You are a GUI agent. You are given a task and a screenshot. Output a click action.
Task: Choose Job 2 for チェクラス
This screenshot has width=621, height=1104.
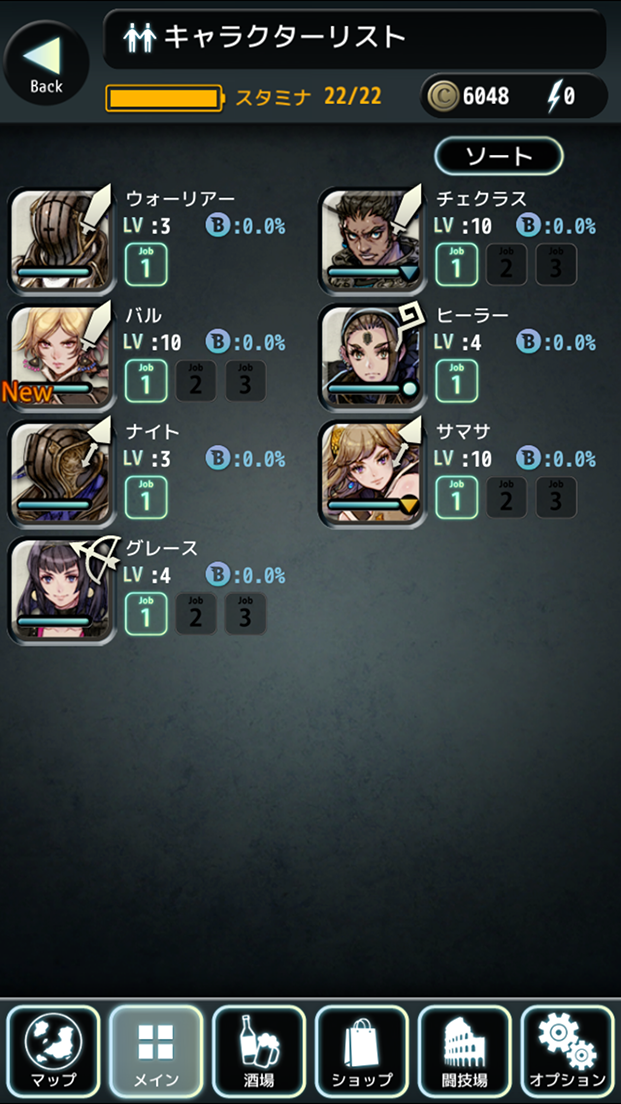tap(506, 264)
